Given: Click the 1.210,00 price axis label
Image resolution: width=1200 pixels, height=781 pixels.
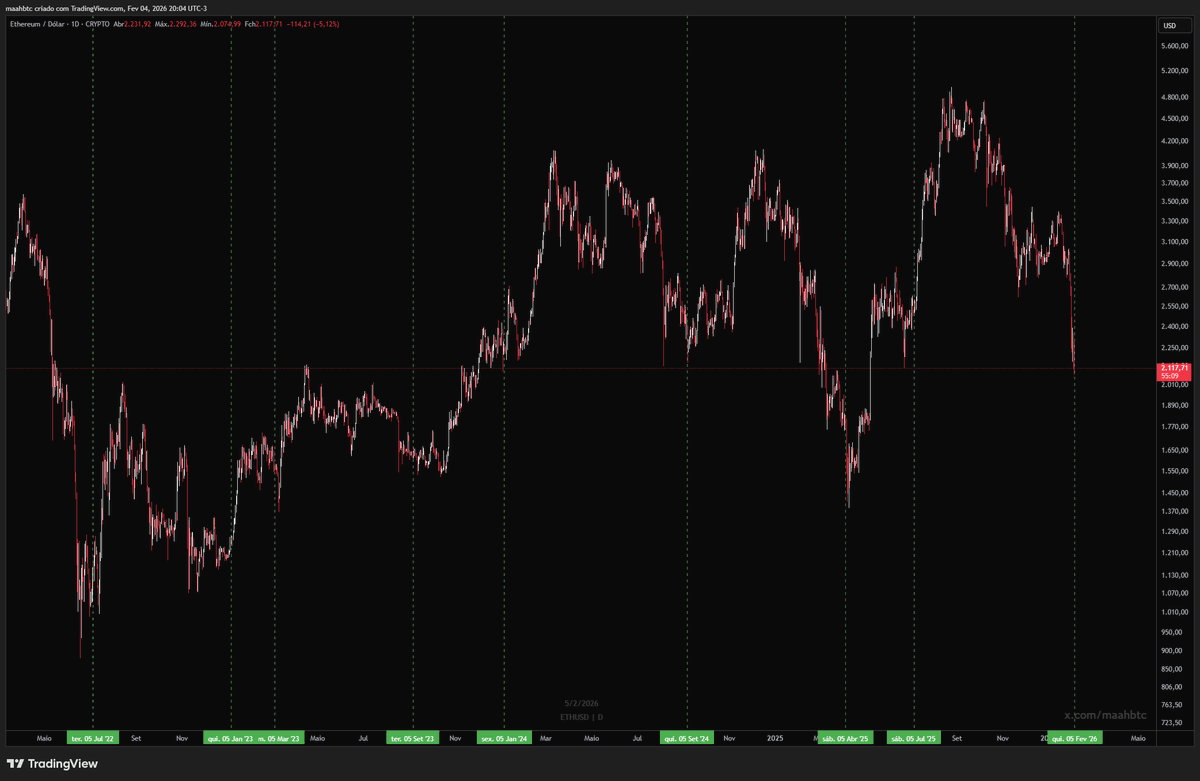Looking at the screenshot, I should 1174,552.
